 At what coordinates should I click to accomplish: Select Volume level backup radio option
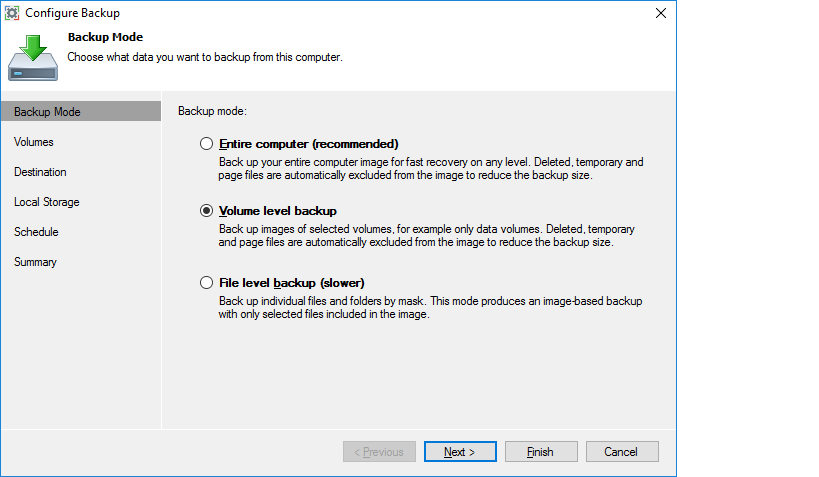coord(207,211)
